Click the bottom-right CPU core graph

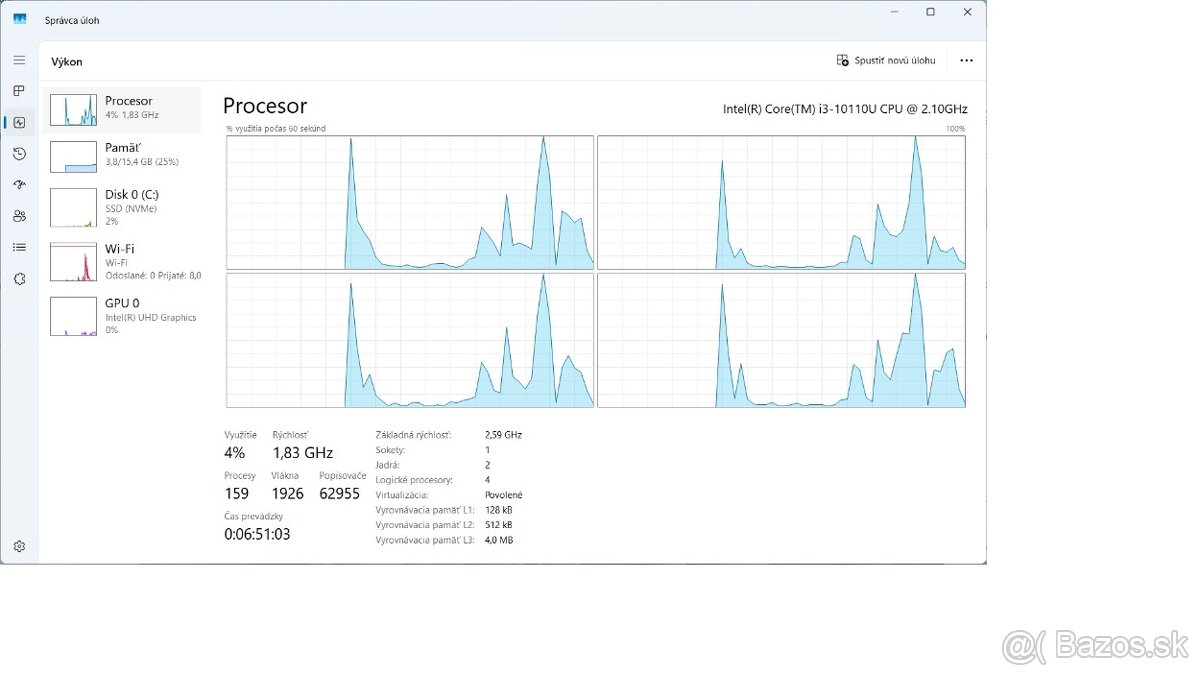point(781,340)
